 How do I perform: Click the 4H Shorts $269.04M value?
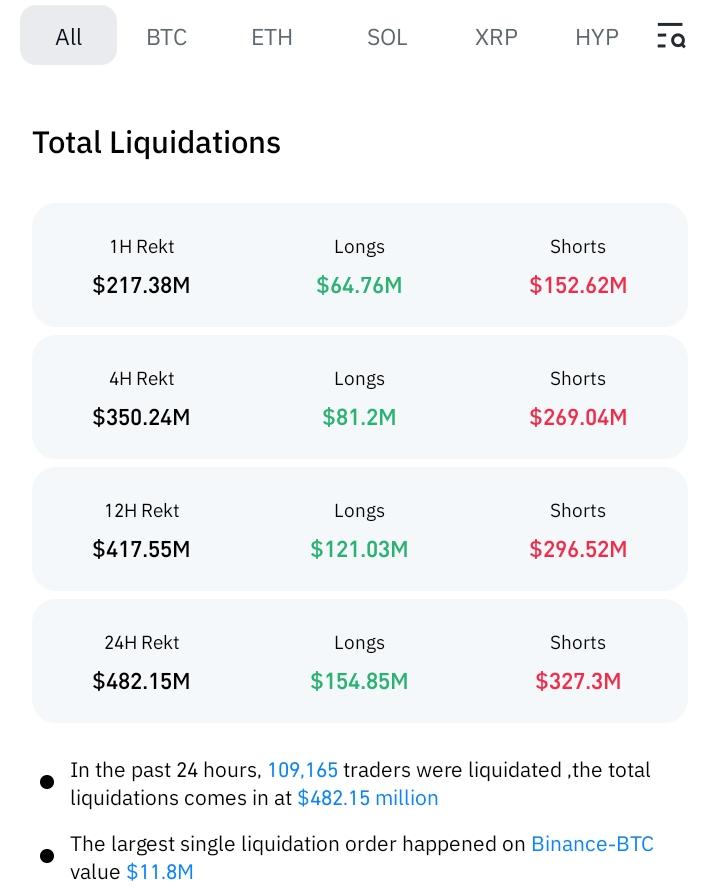[578, 417]
